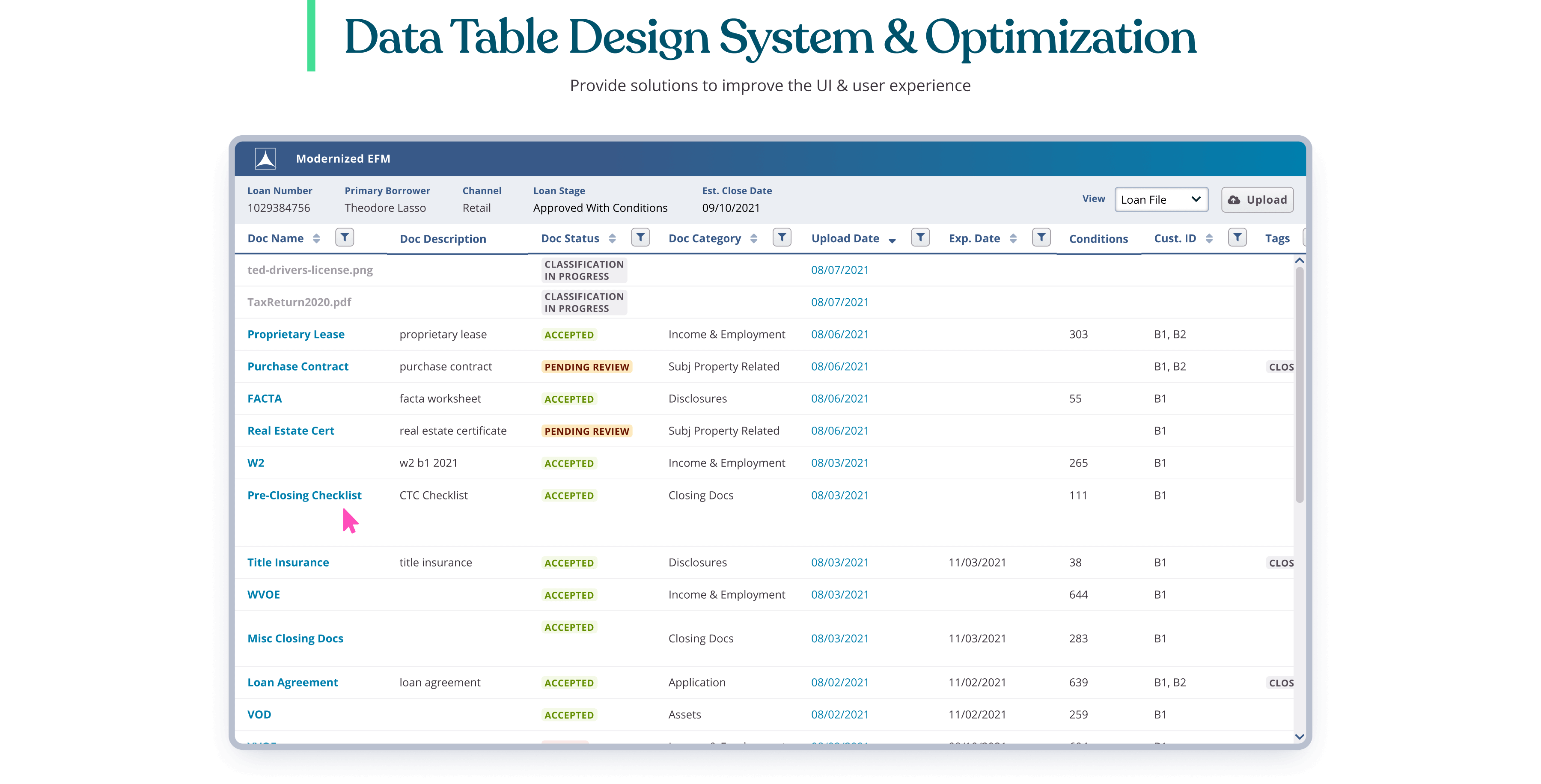Image resolution: width=1541 pixels, height=784 pixels.
Task: Open the Upload Date filter icon
Action: 920,238
